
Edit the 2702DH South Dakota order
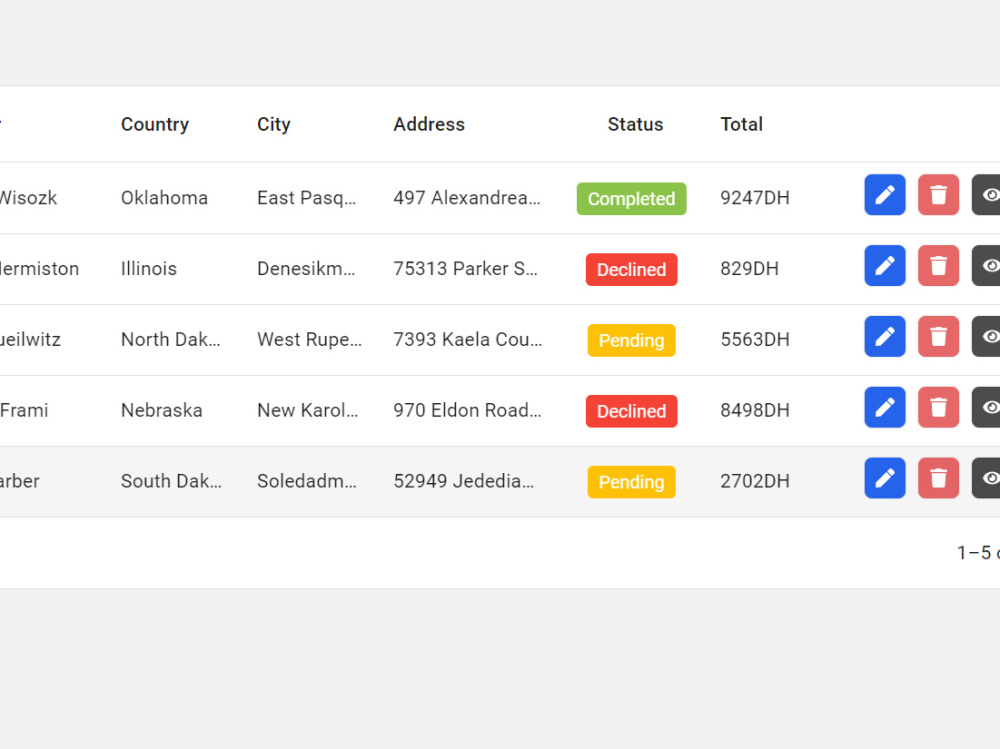[885, 478]
